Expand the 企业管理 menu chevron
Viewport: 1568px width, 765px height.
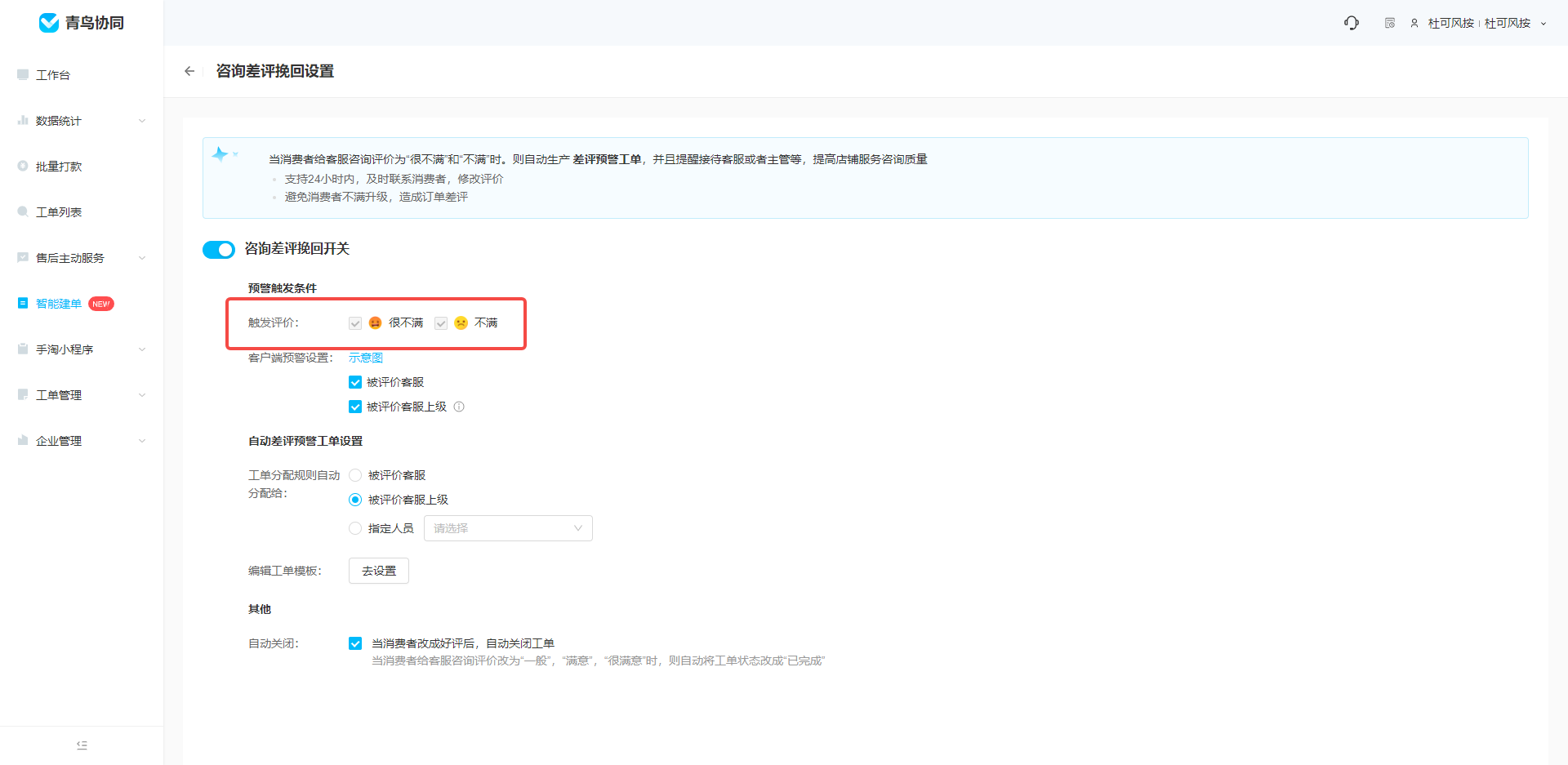pos(142,441)
